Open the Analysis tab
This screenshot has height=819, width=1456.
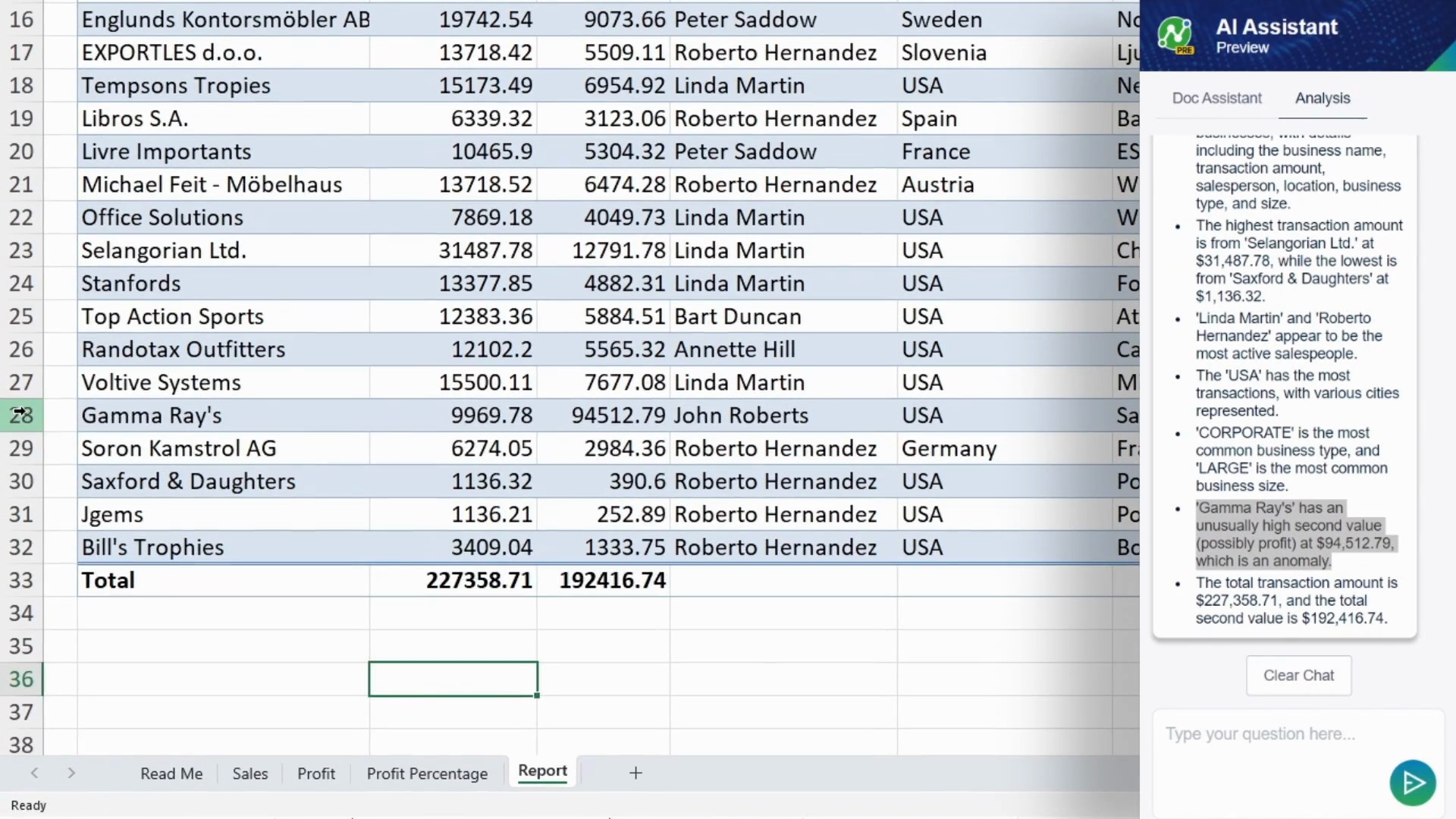coord(1322,98)
